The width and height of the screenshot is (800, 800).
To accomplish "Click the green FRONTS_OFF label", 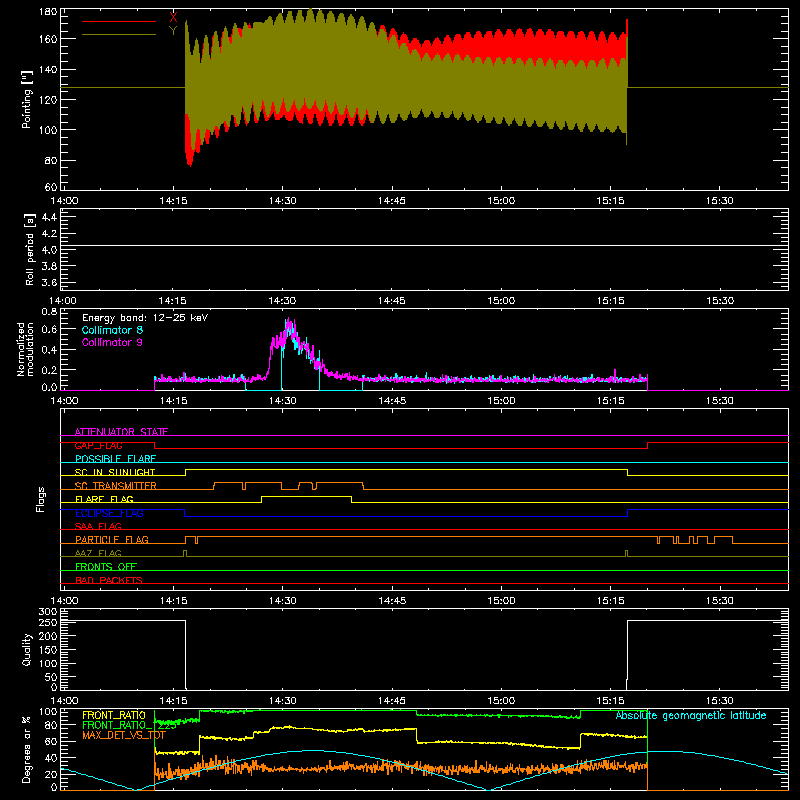I will click(106, 567).
